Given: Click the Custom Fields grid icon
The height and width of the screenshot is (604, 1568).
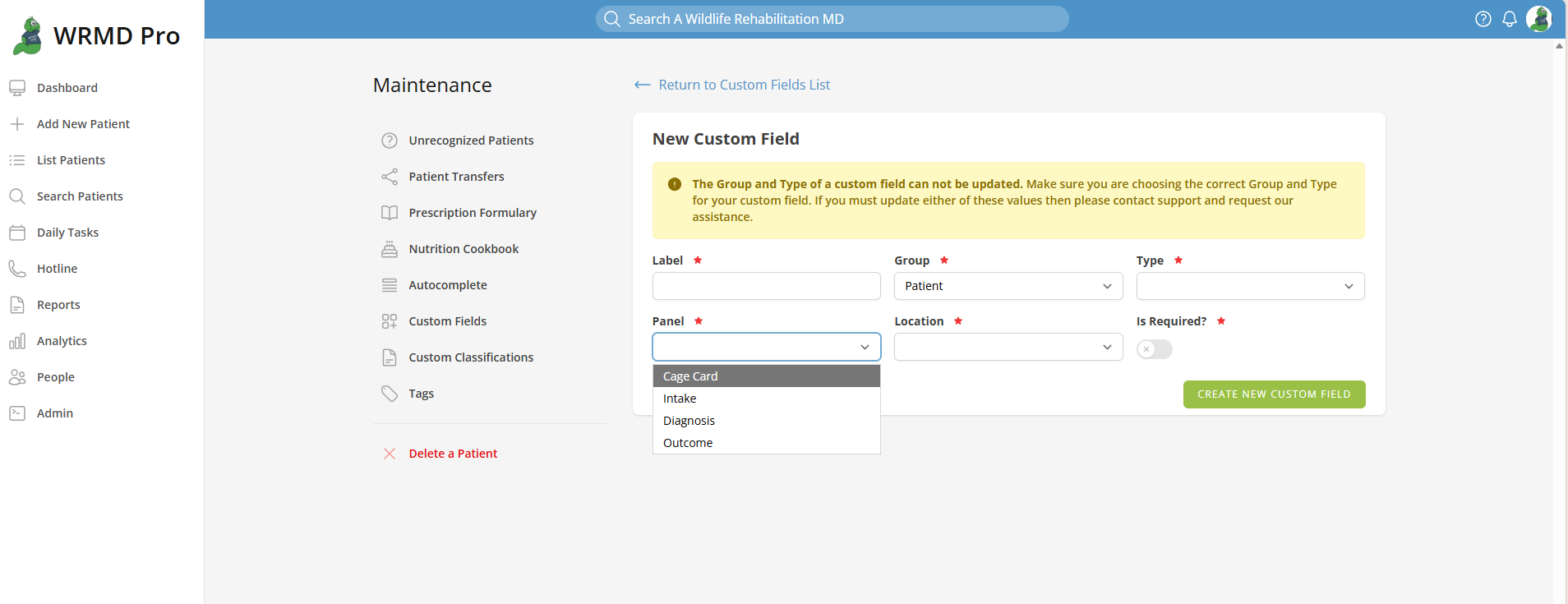Looking at the screenshot, I should pyautogui.click(x=390, y=321).
